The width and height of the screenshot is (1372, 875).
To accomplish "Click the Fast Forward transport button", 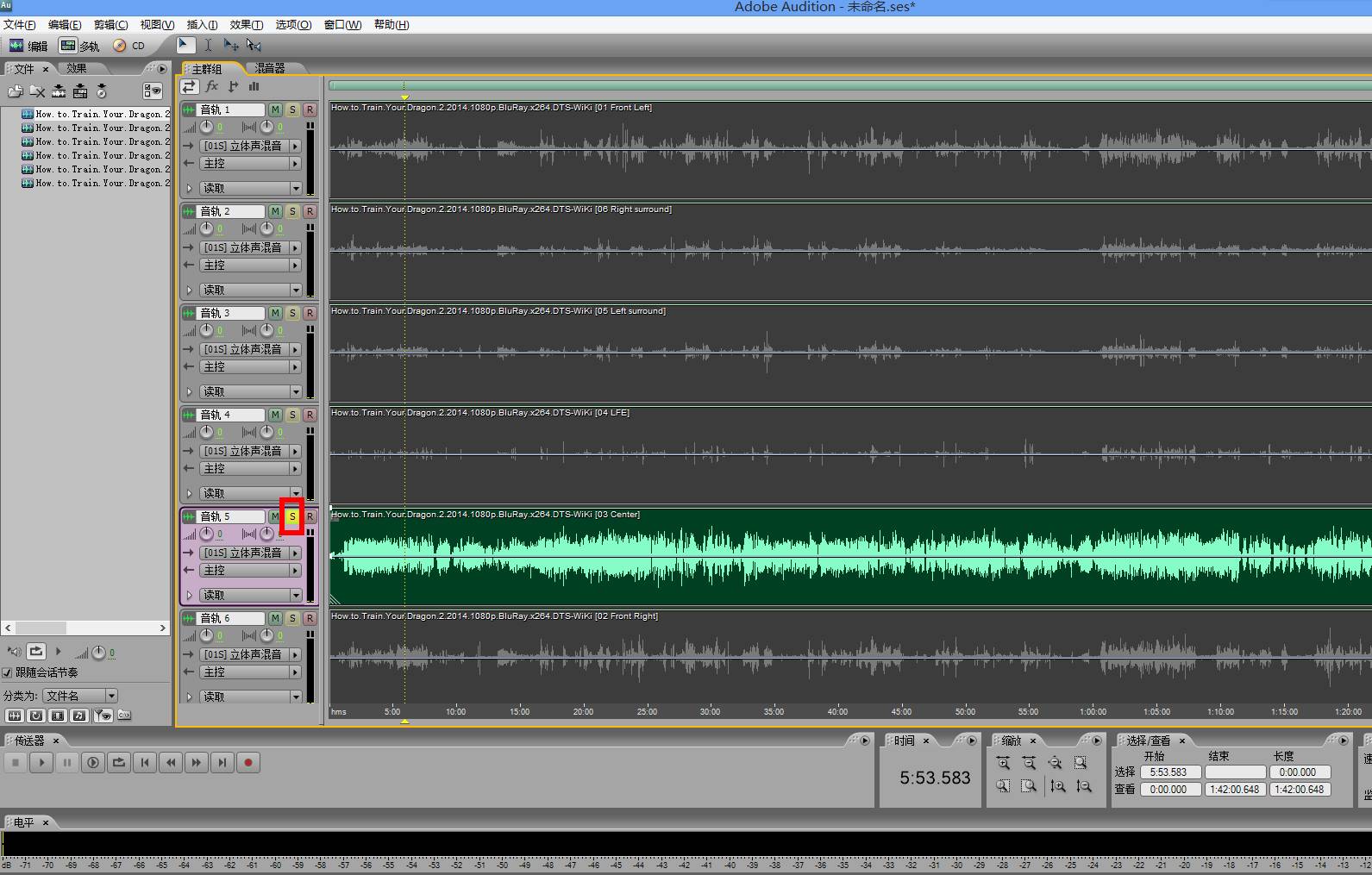I will (197, 762).
